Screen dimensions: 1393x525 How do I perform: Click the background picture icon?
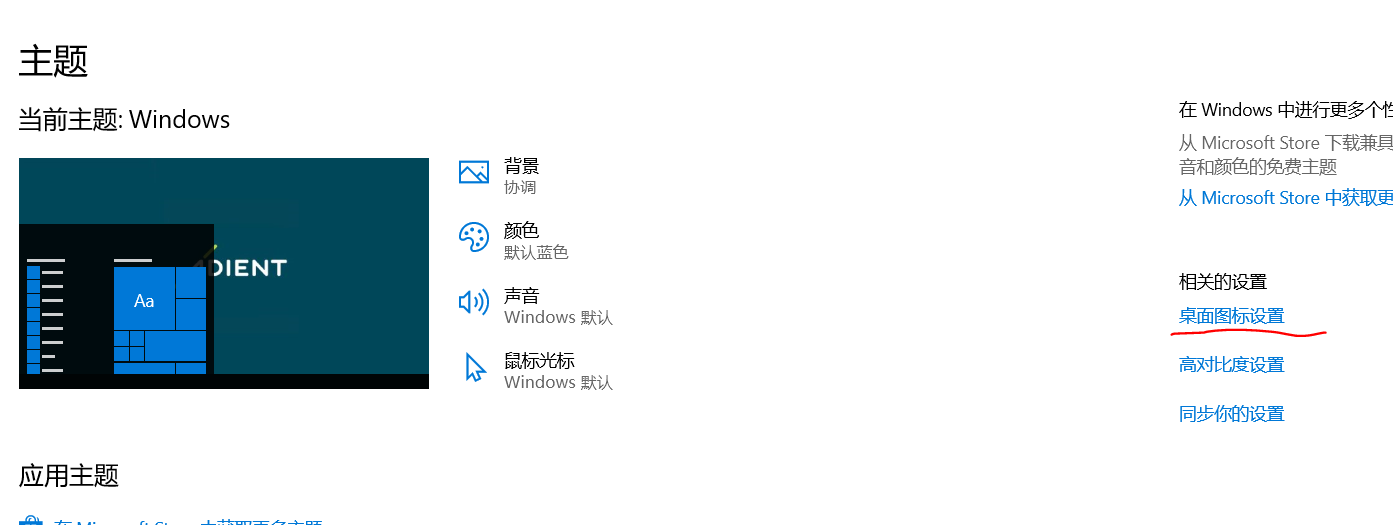click(x=473, y=172)
